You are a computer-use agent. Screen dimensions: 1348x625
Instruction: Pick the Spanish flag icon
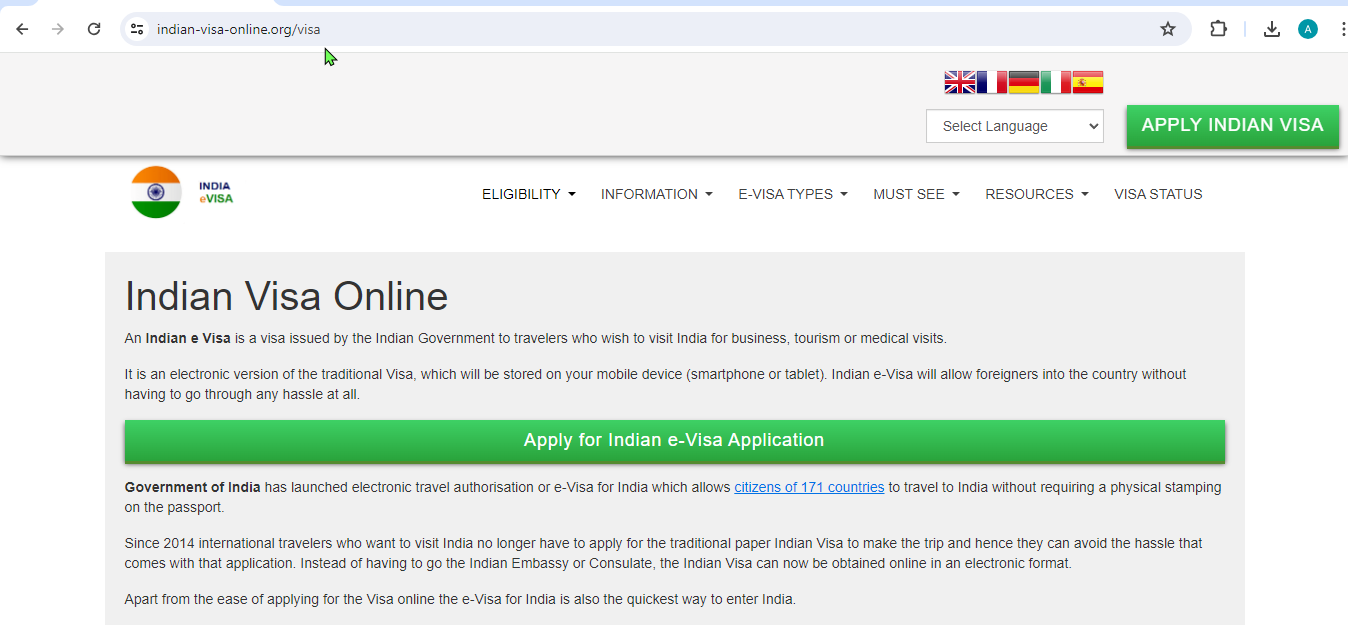click(x=1088, y=82)
